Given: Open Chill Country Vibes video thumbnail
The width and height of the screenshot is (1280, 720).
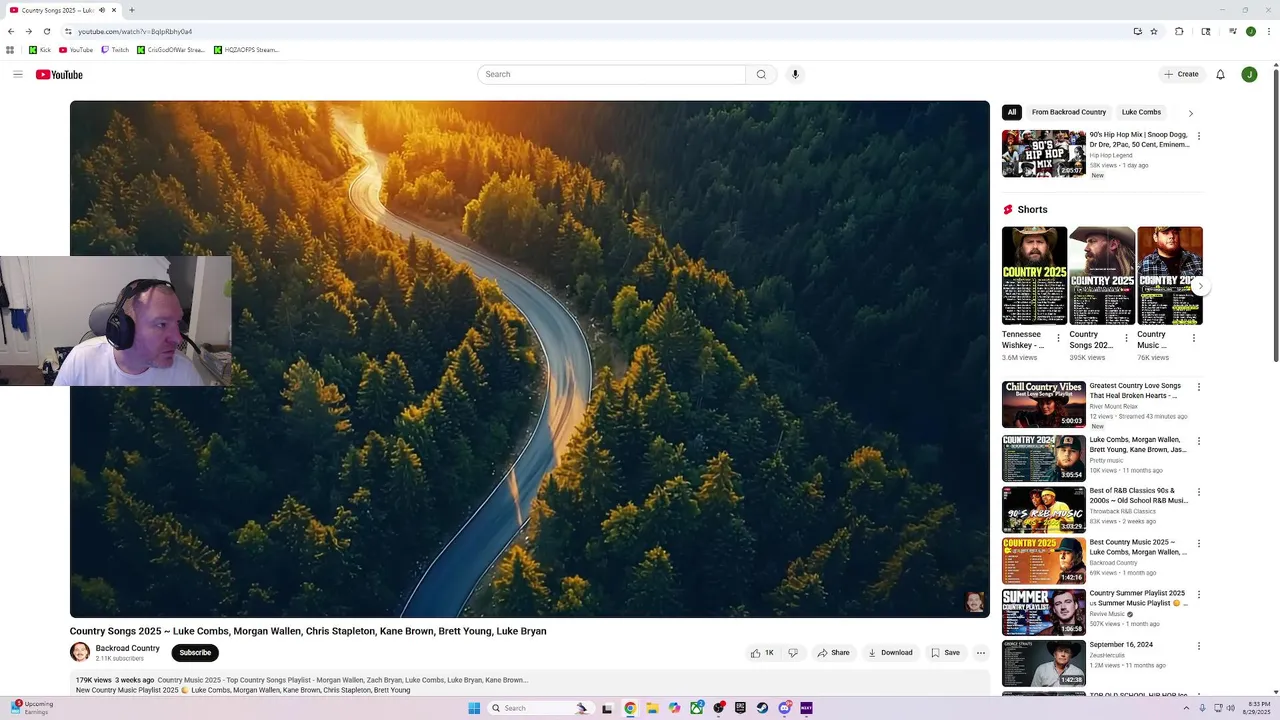Looking at the screenshot, I should (x=1043, y=404).
